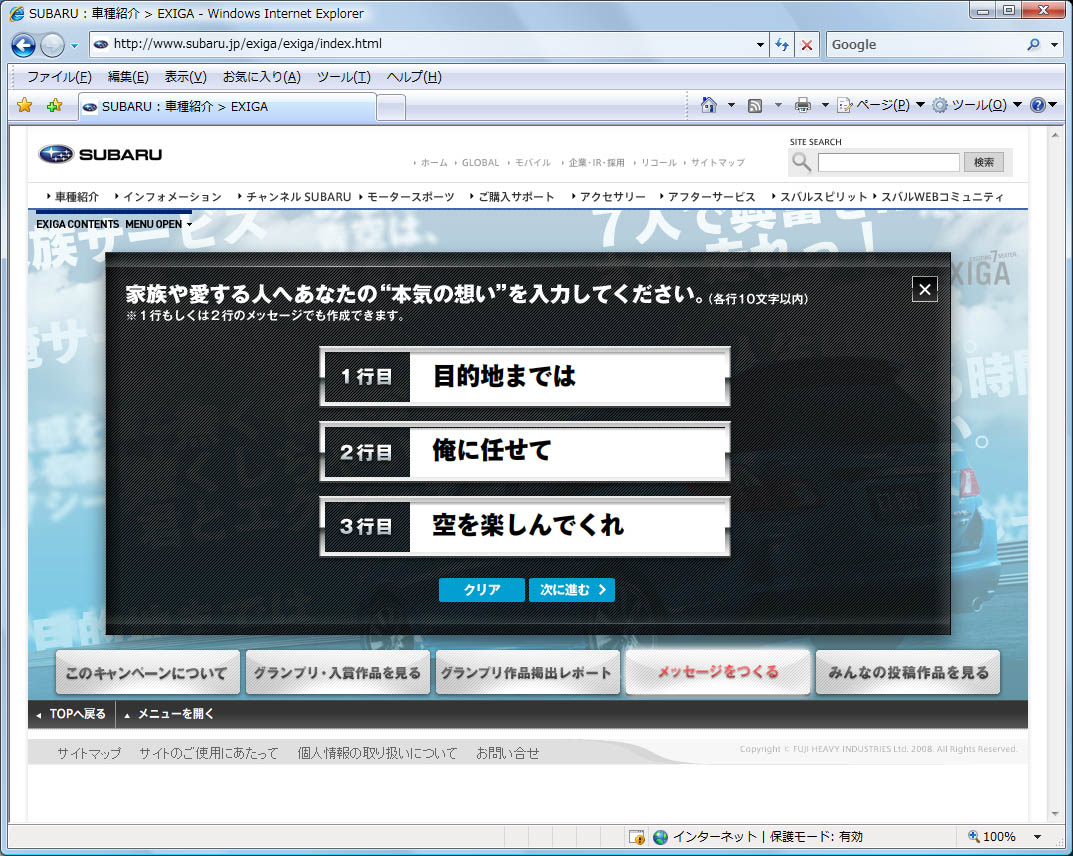Click グランプリ作品掲出レポート button
This screenshot has height=856, width=1073.
coord(528,673)
